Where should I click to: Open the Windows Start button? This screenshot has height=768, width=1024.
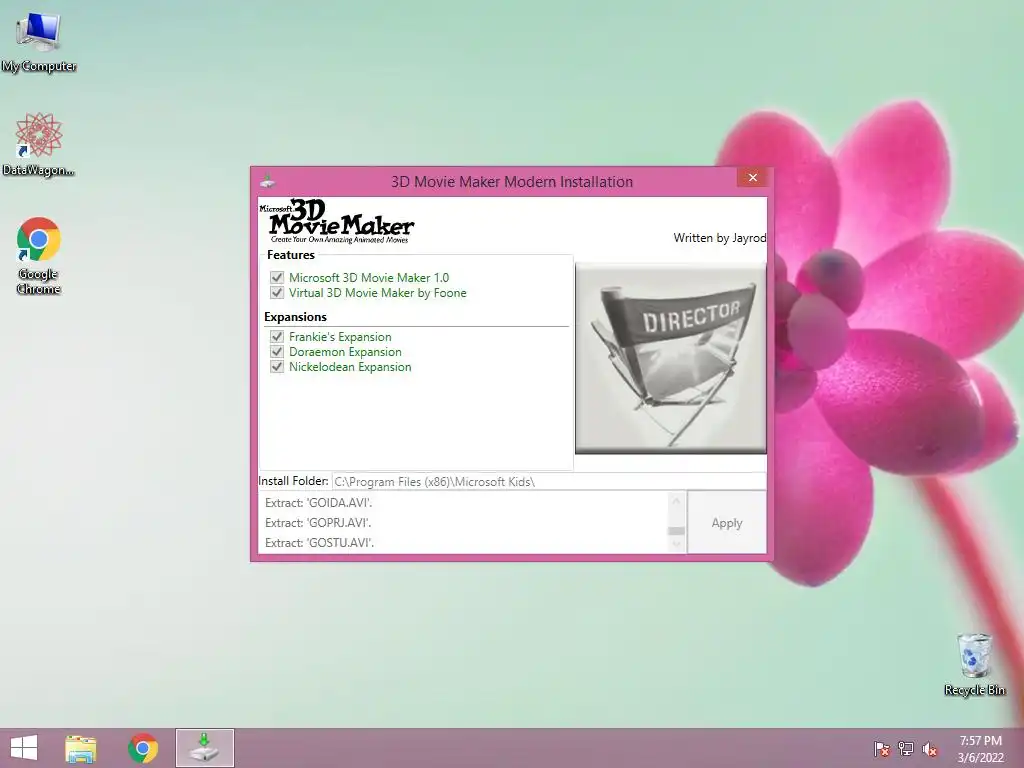[24, 748]
